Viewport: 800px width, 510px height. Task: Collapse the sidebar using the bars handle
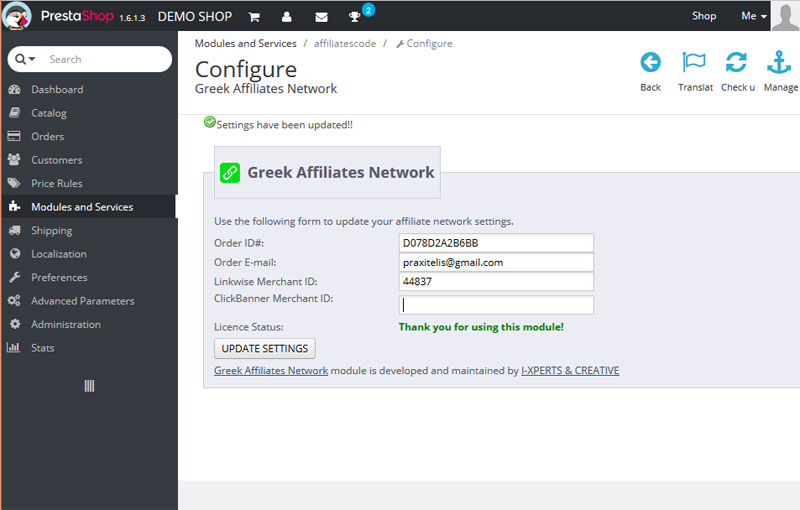[x=89, y=386]
